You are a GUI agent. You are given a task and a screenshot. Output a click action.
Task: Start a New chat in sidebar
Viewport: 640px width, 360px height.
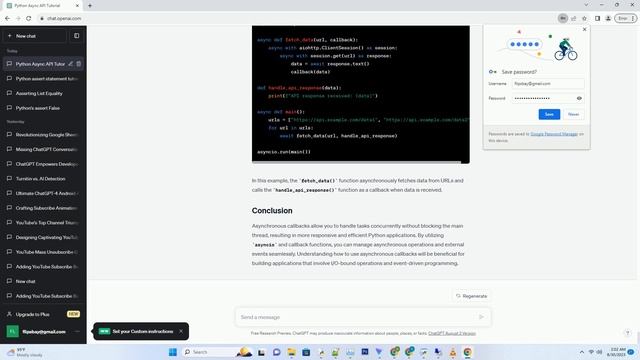click(x=35, y=36)
